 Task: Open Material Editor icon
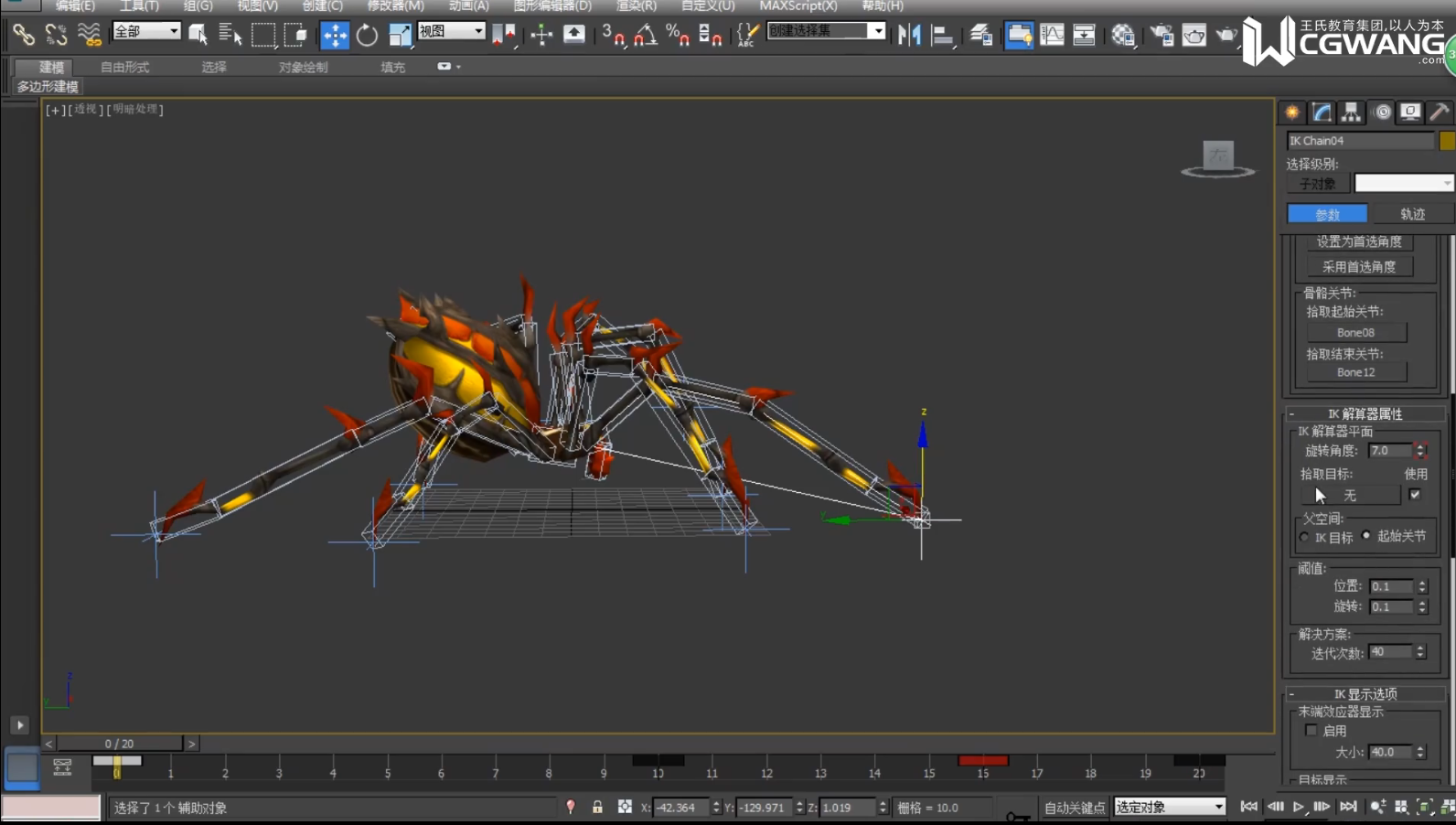[x=1123, y=35]
